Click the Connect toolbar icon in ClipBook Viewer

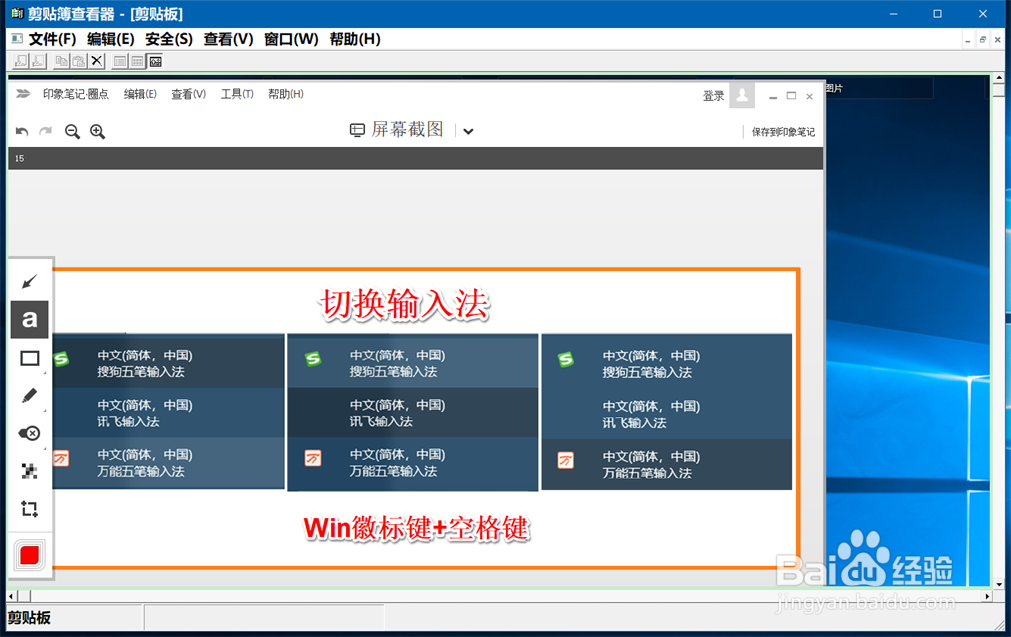tap(21, 61)
